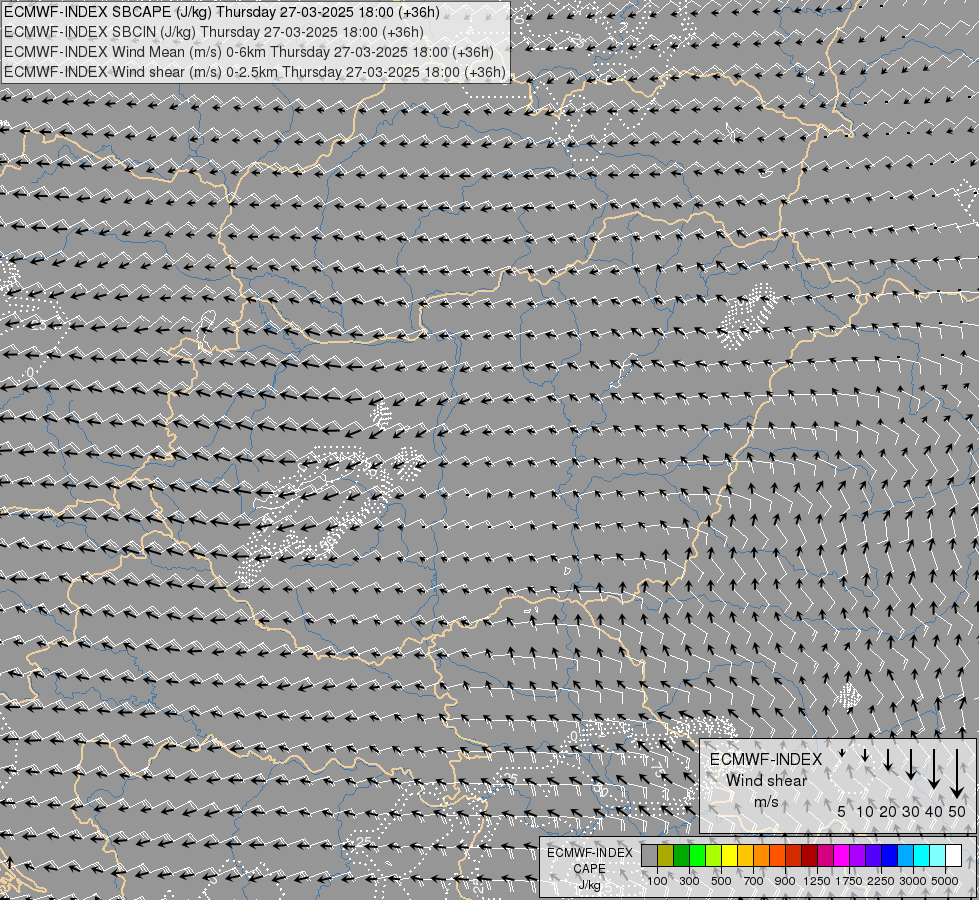Viewport: 979px width, 900px height.
Task: Pick the cyan swatch right after 3000
Action: click(x=922, y=856)
